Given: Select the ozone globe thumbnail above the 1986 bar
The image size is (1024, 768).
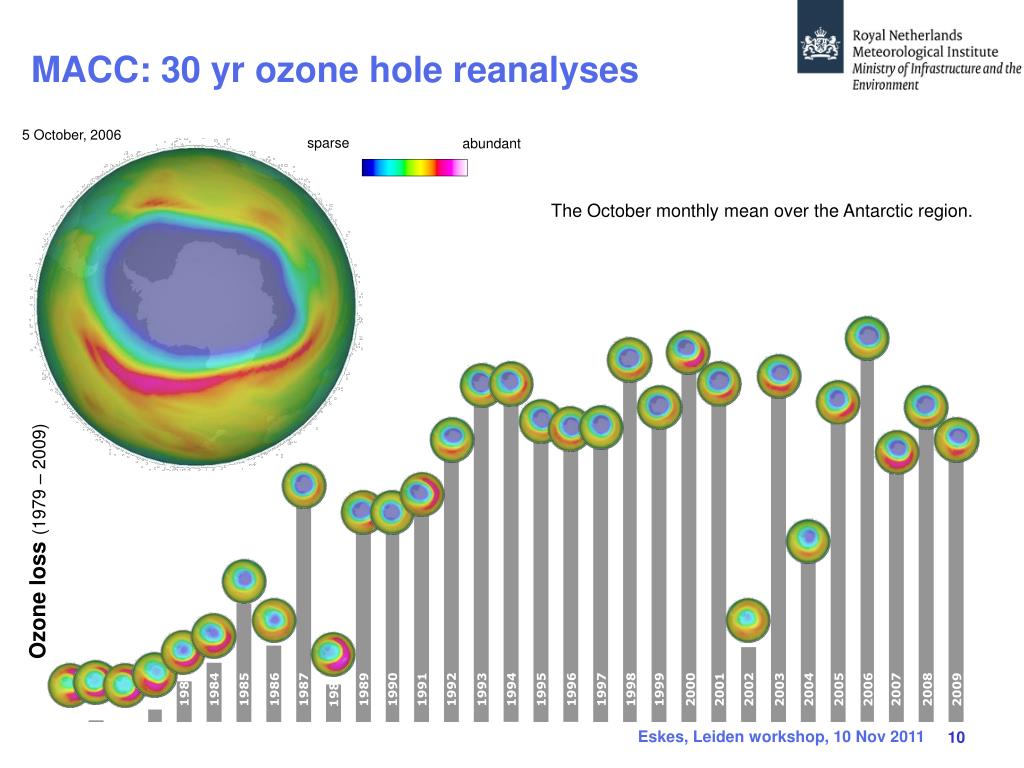Looking at the screenshot, I should (x=274, y=620).
